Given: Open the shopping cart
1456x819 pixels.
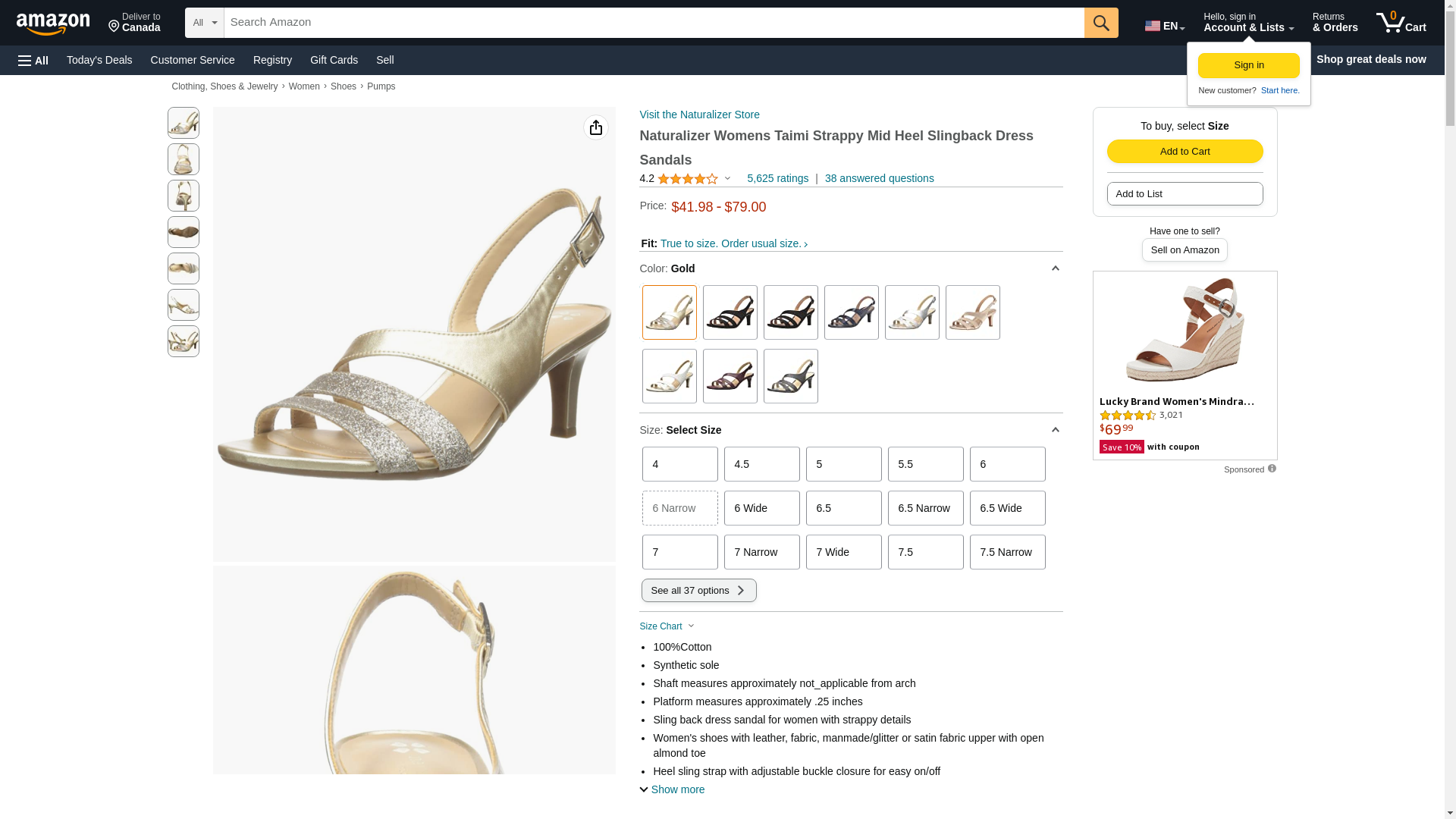Looking at the screenshot, I should click(1401, 23).
